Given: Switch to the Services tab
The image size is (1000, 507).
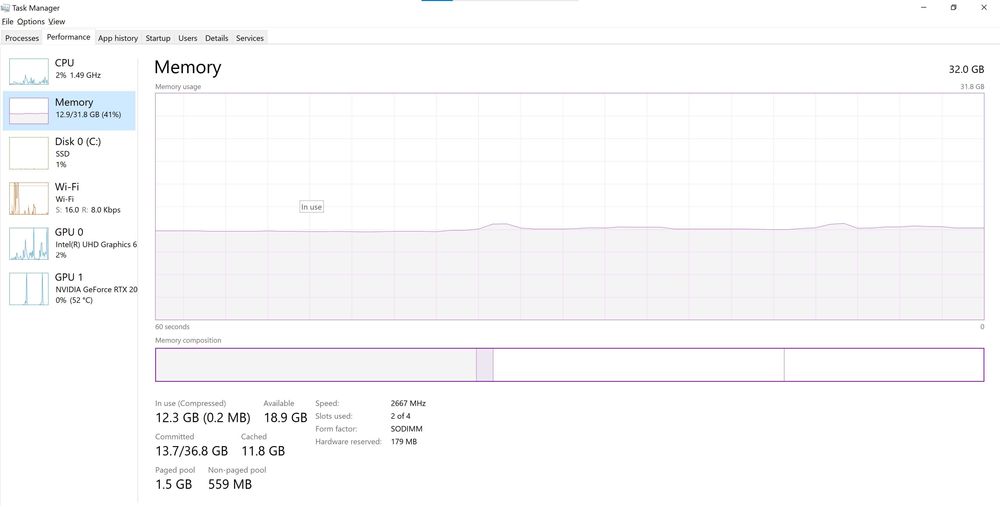Looking at the screenshot, I should point(250,38).
